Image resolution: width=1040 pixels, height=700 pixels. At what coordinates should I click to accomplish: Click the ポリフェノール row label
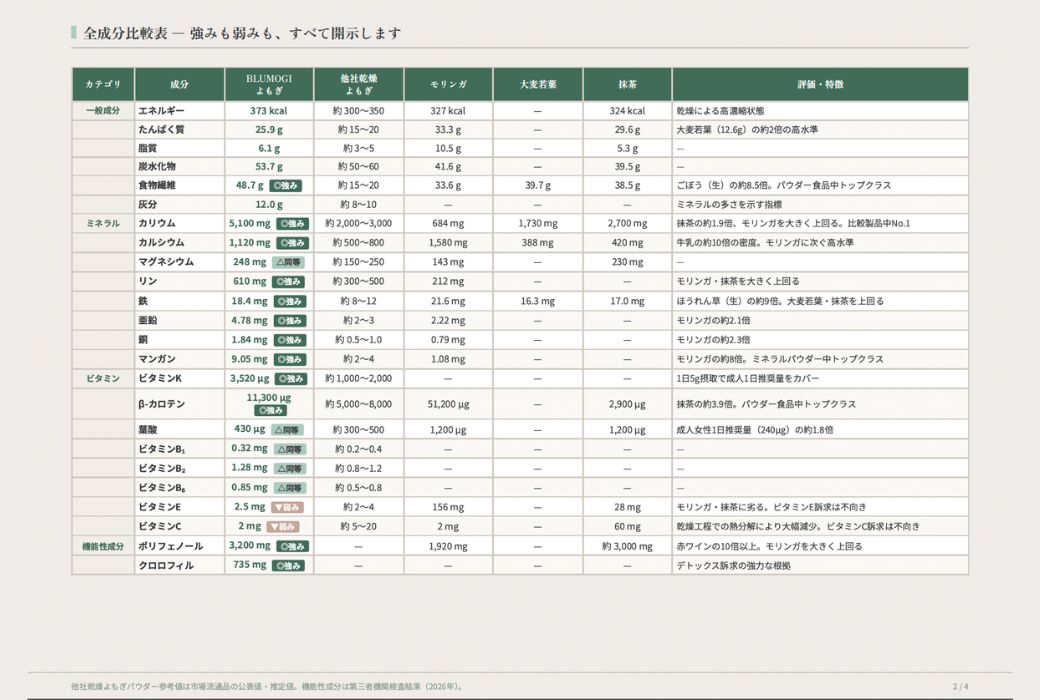[170, 546]
